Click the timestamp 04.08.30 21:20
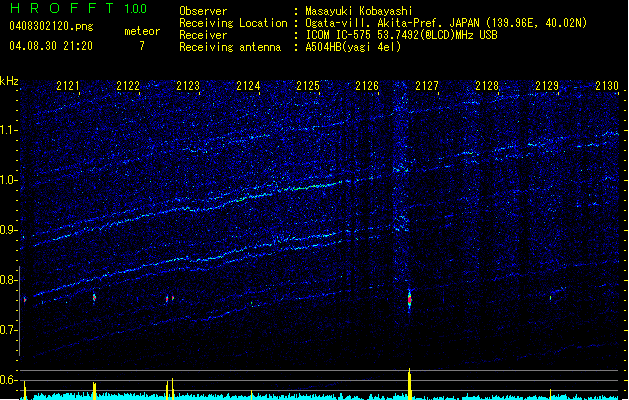 click(51, 46)
